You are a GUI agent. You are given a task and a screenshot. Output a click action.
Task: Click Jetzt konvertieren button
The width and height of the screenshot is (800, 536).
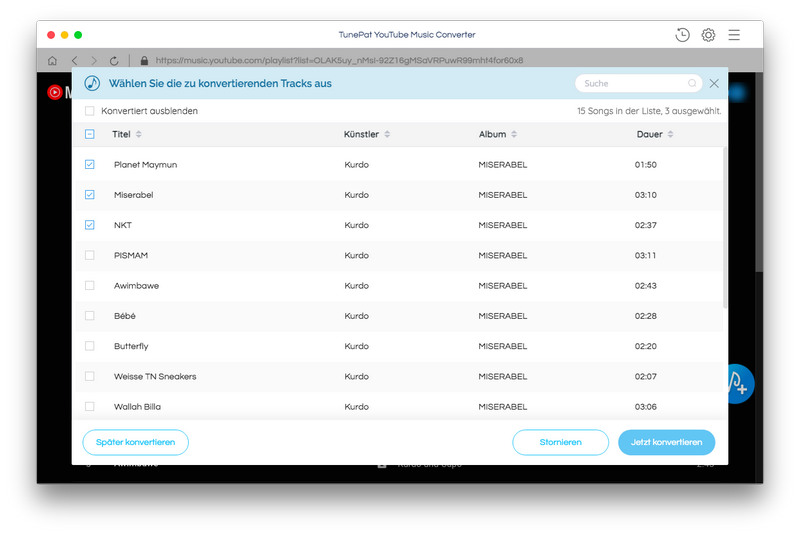coord(666,442)
